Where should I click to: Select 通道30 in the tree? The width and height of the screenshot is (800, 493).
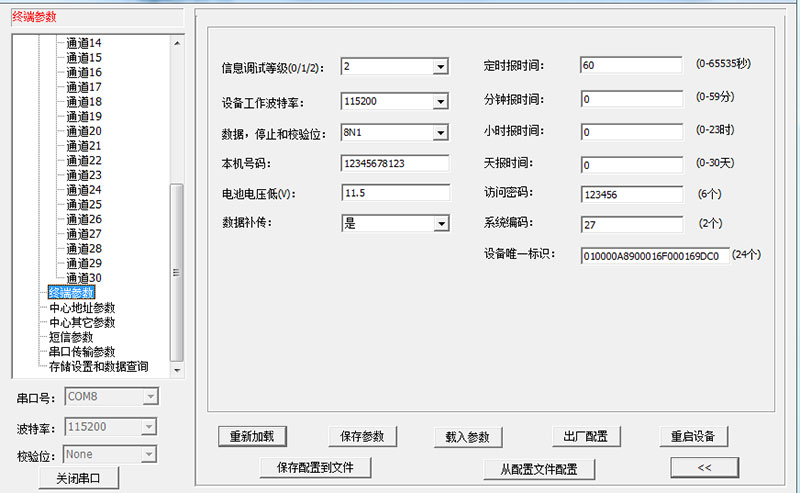(84, 278)
